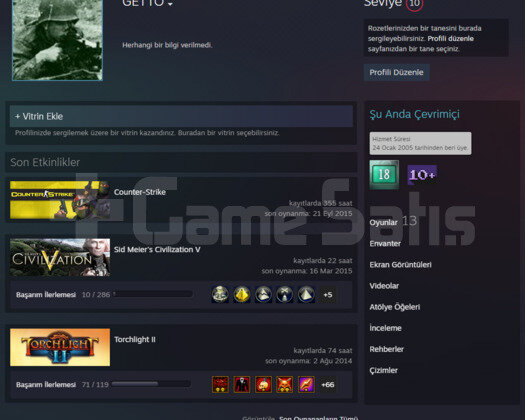Viewport: 525px width, 420px height.
Task: Open the Atölye Öğeleri workshop items
Action: 395,307
